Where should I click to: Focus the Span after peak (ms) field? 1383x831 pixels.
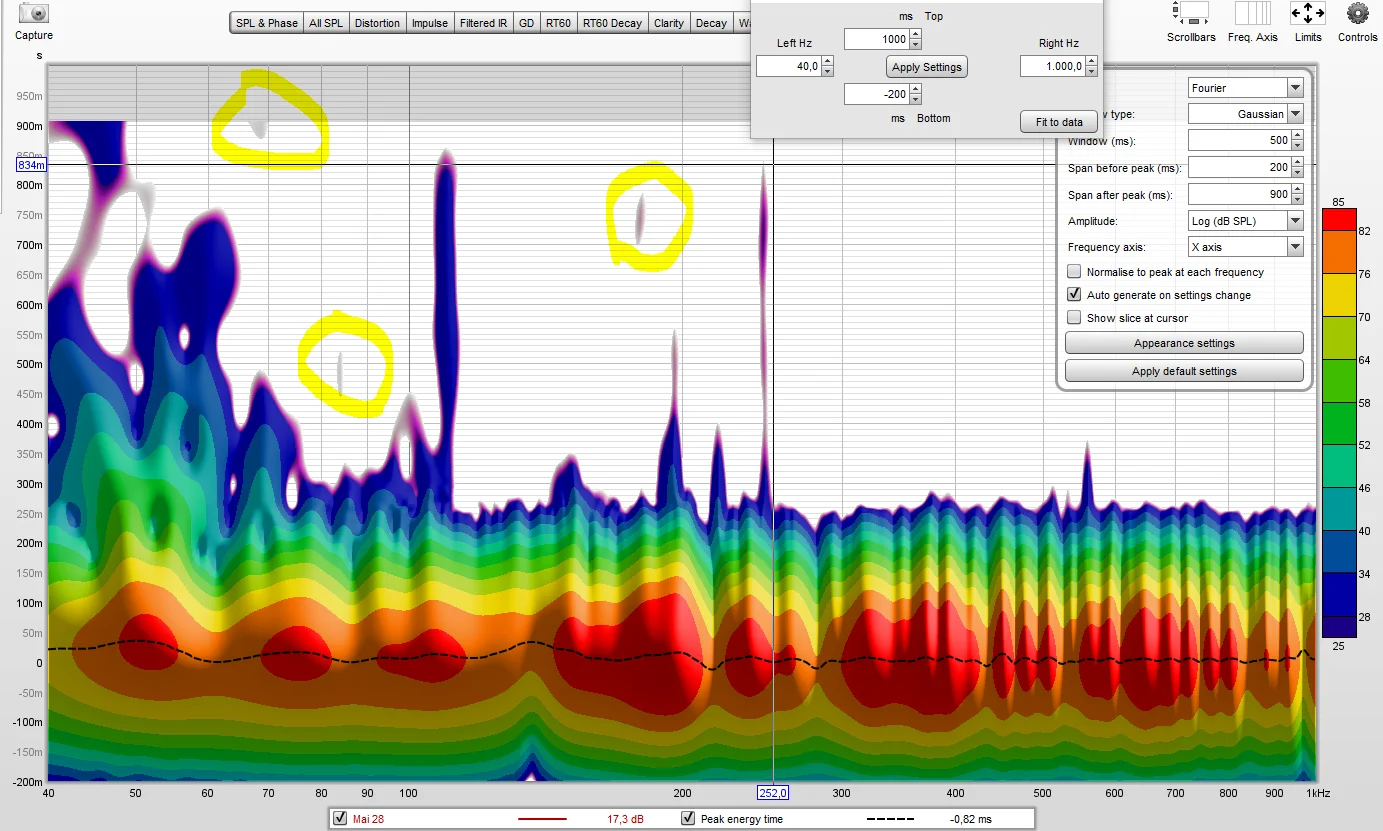(1239, 195)
